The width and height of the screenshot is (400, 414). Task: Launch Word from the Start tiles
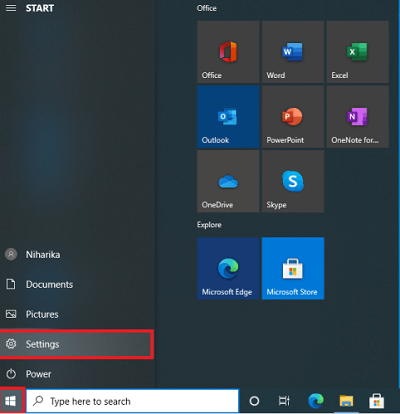click(293, 52)
